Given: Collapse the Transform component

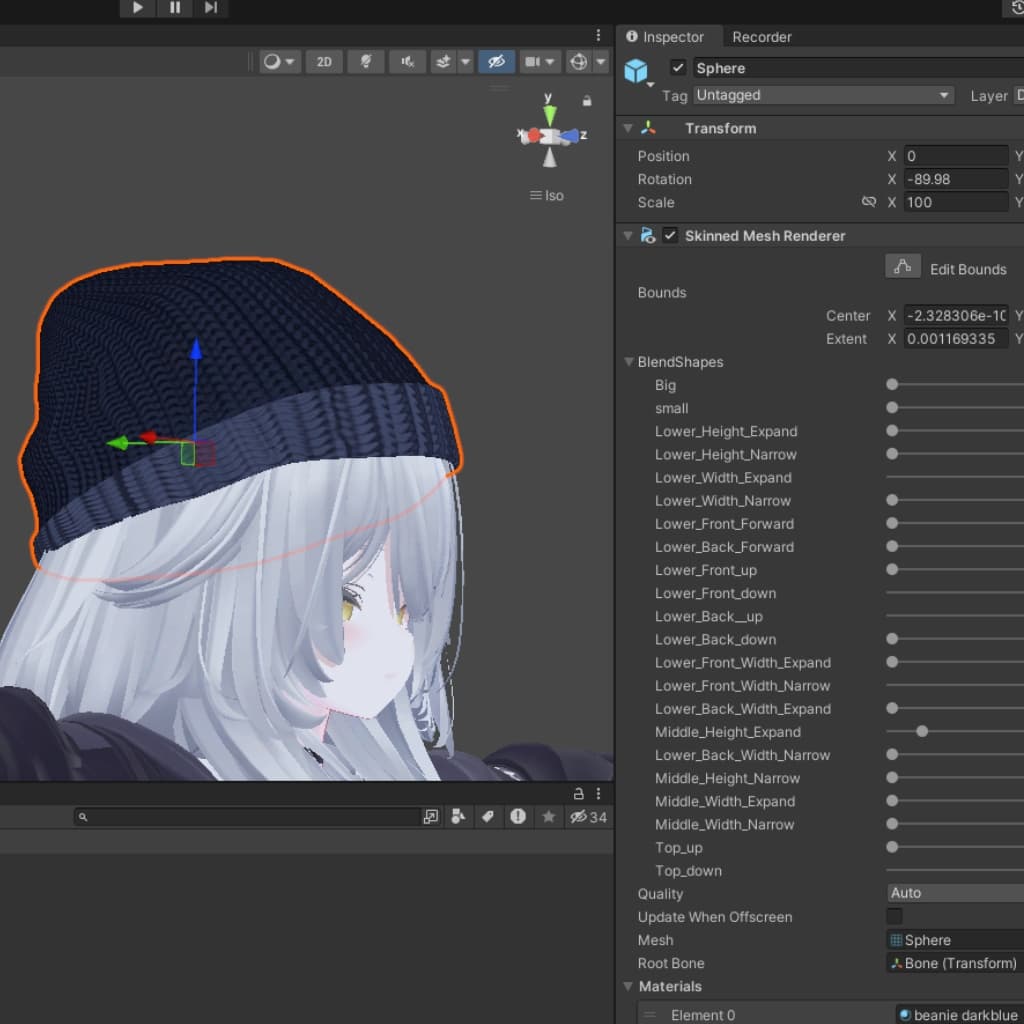Looking at the screenshot, I should pyautogui.click(x=628, y=128).
